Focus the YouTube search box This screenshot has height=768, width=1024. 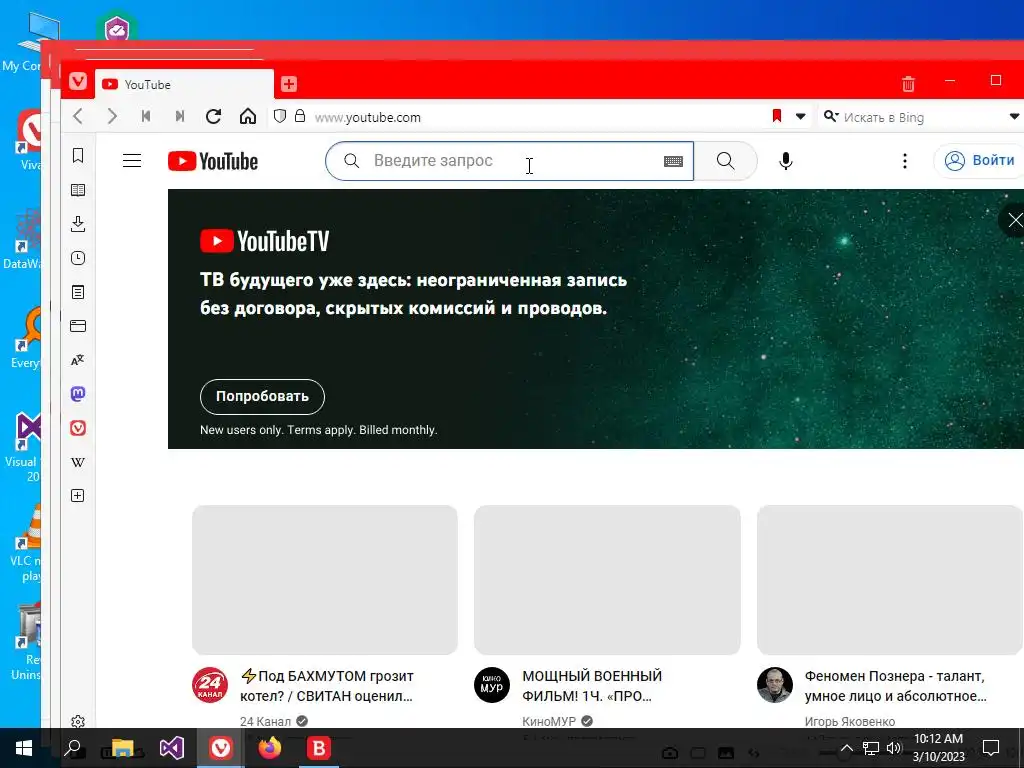(509, 161)
